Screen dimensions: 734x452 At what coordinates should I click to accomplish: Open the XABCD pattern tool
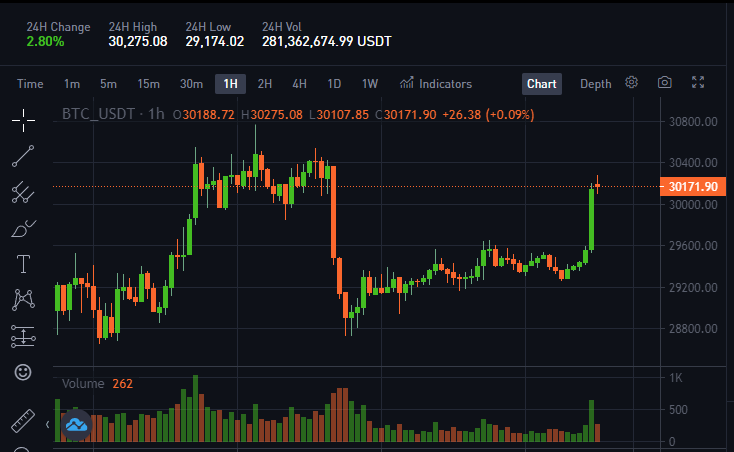[23, 300]
